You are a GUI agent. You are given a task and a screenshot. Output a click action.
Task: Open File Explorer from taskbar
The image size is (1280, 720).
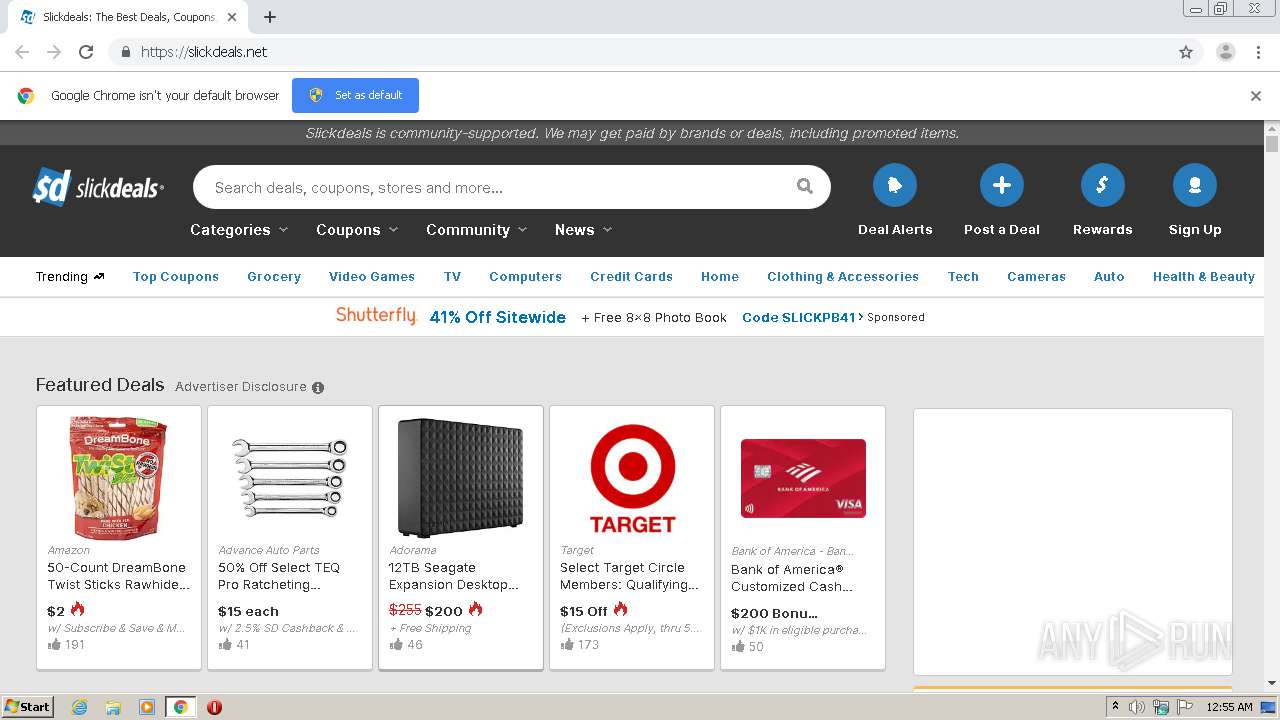coord(113,707)
